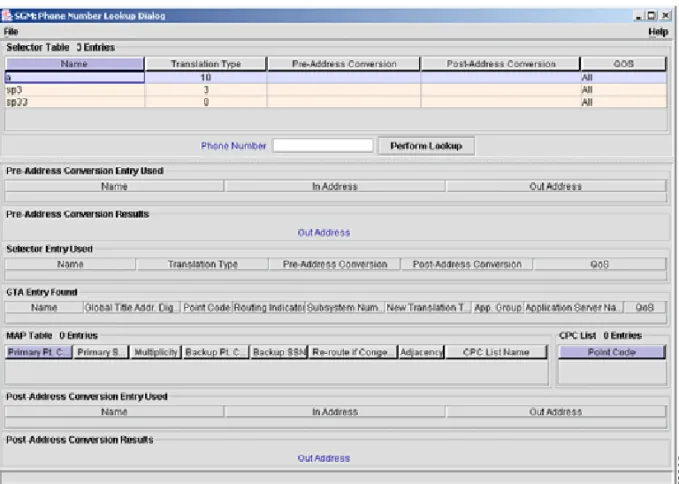Viewport: 679px width, 484px height.
Task: Click QoS header in Selector Entry Used
Action: pos(600,264)
